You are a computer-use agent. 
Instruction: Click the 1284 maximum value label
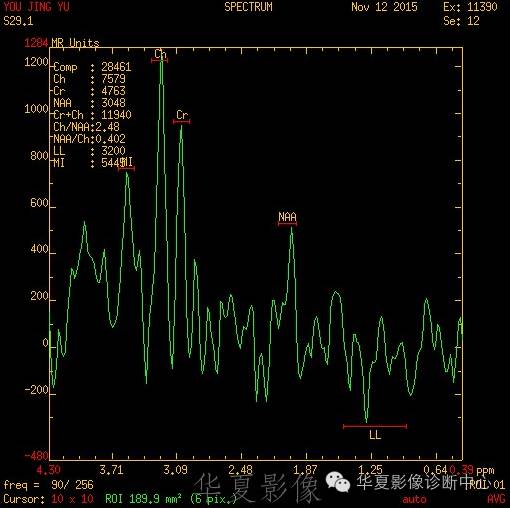[36, 43]
